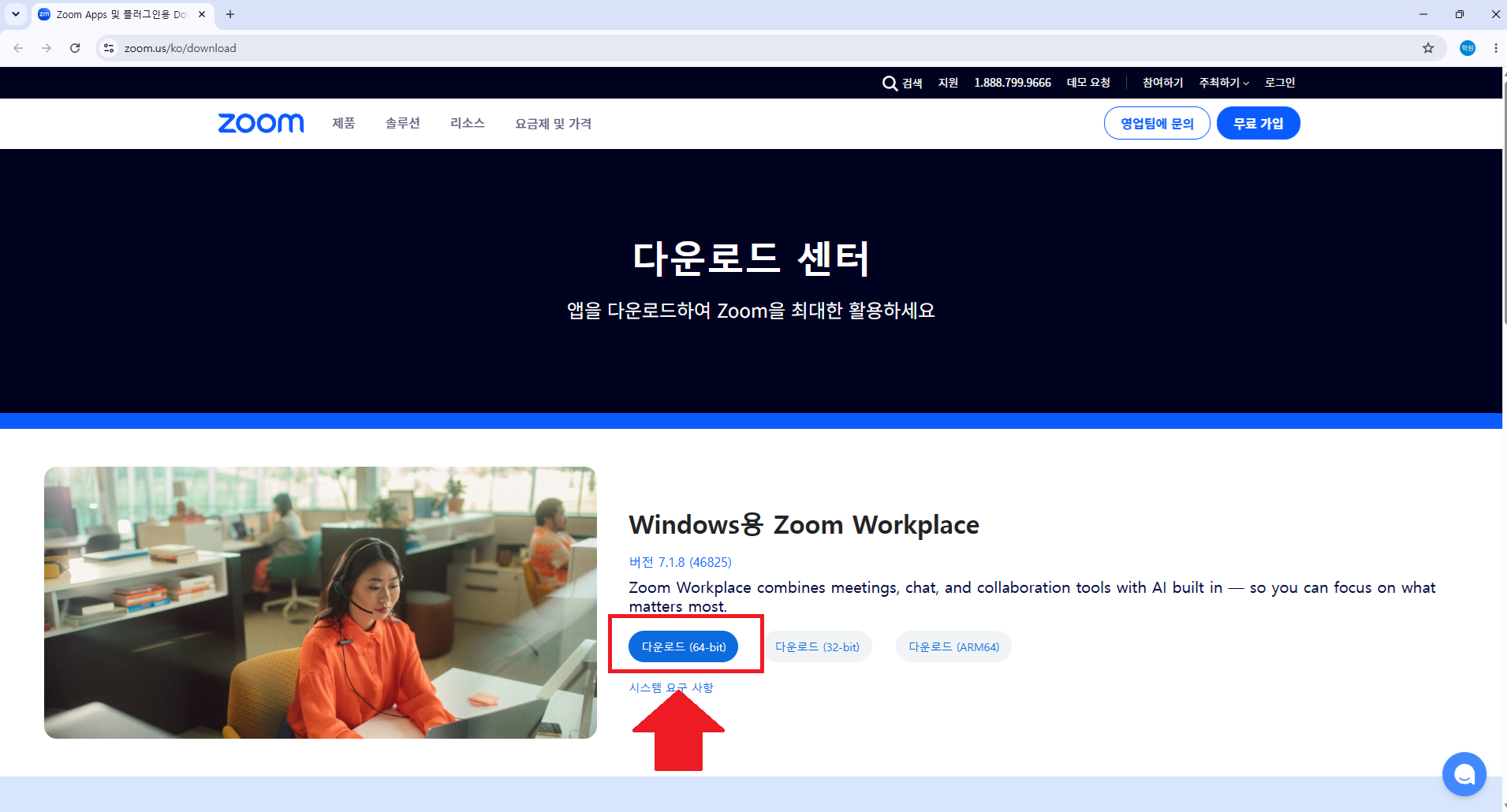Click the browser back arrow
Screen dimensions: 1507x812
[x=18, y=48]
